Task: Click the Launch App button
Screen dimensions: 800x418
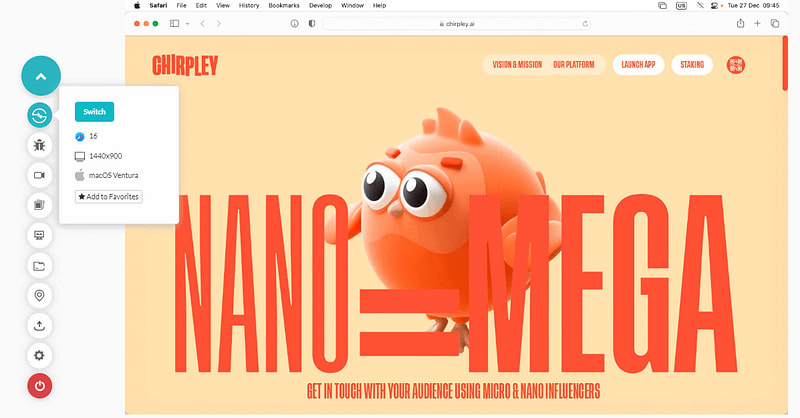Action: (x=638, y=65)
